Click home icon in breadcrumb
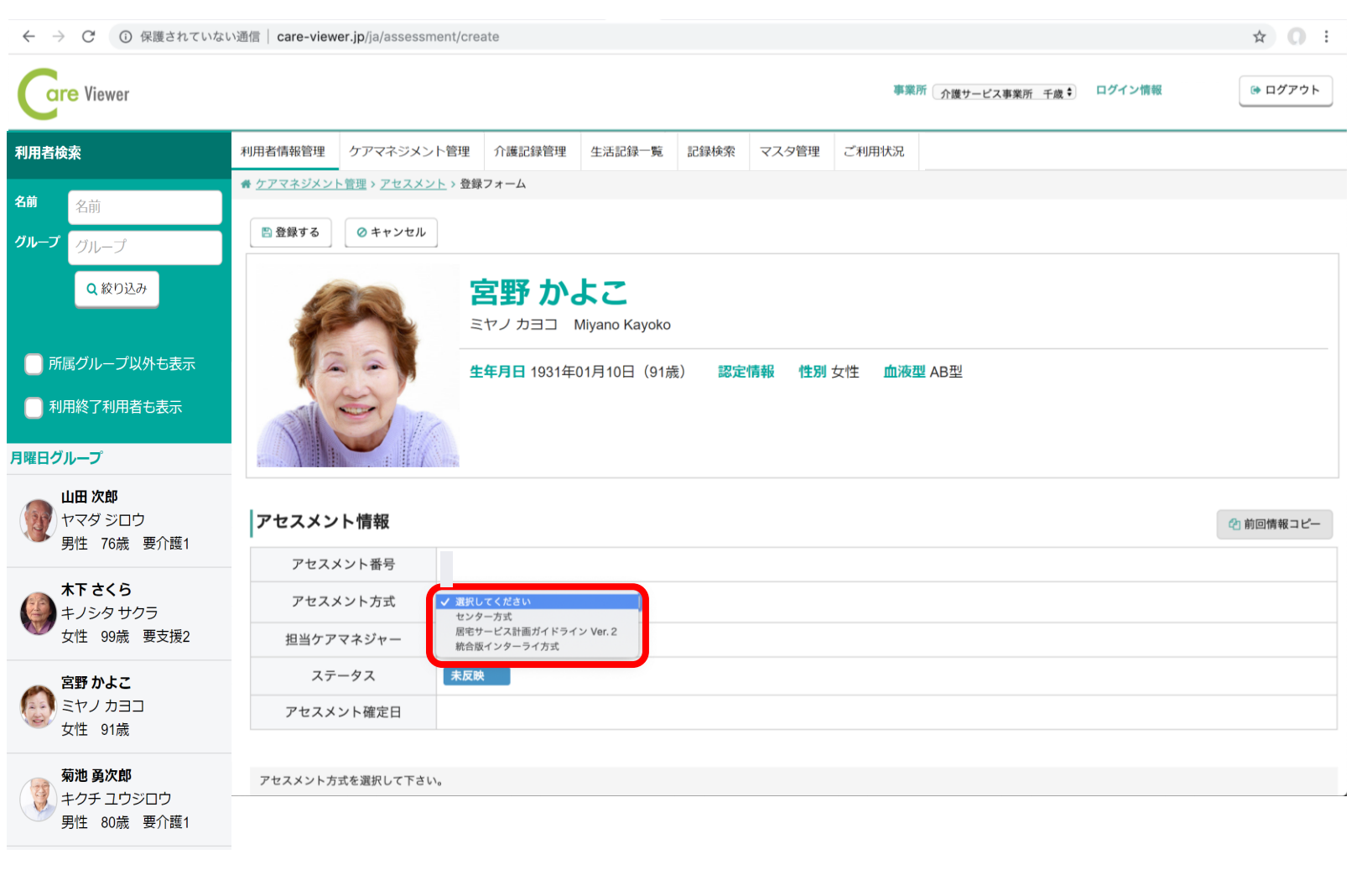This screenshot has height=891, width=1372. click(x=246, y=185)
